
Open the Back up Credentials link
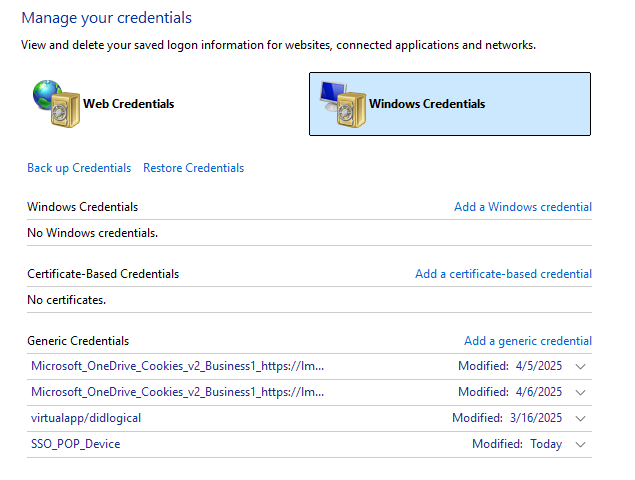79,168
